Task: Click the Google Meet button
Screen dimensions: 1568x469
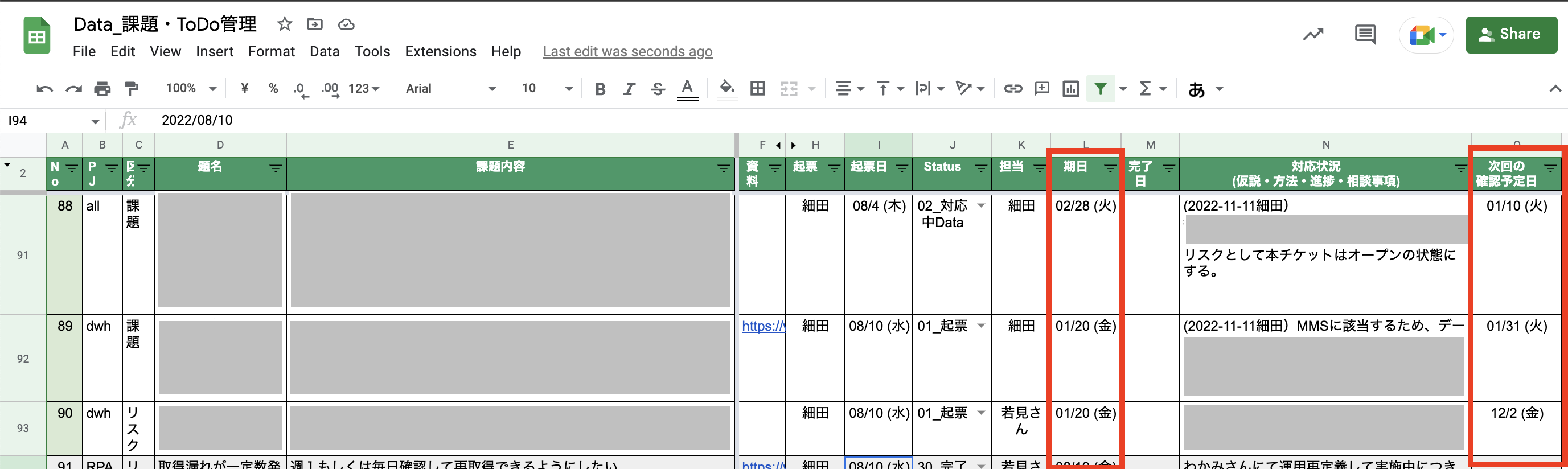Action: (1426, 35)
